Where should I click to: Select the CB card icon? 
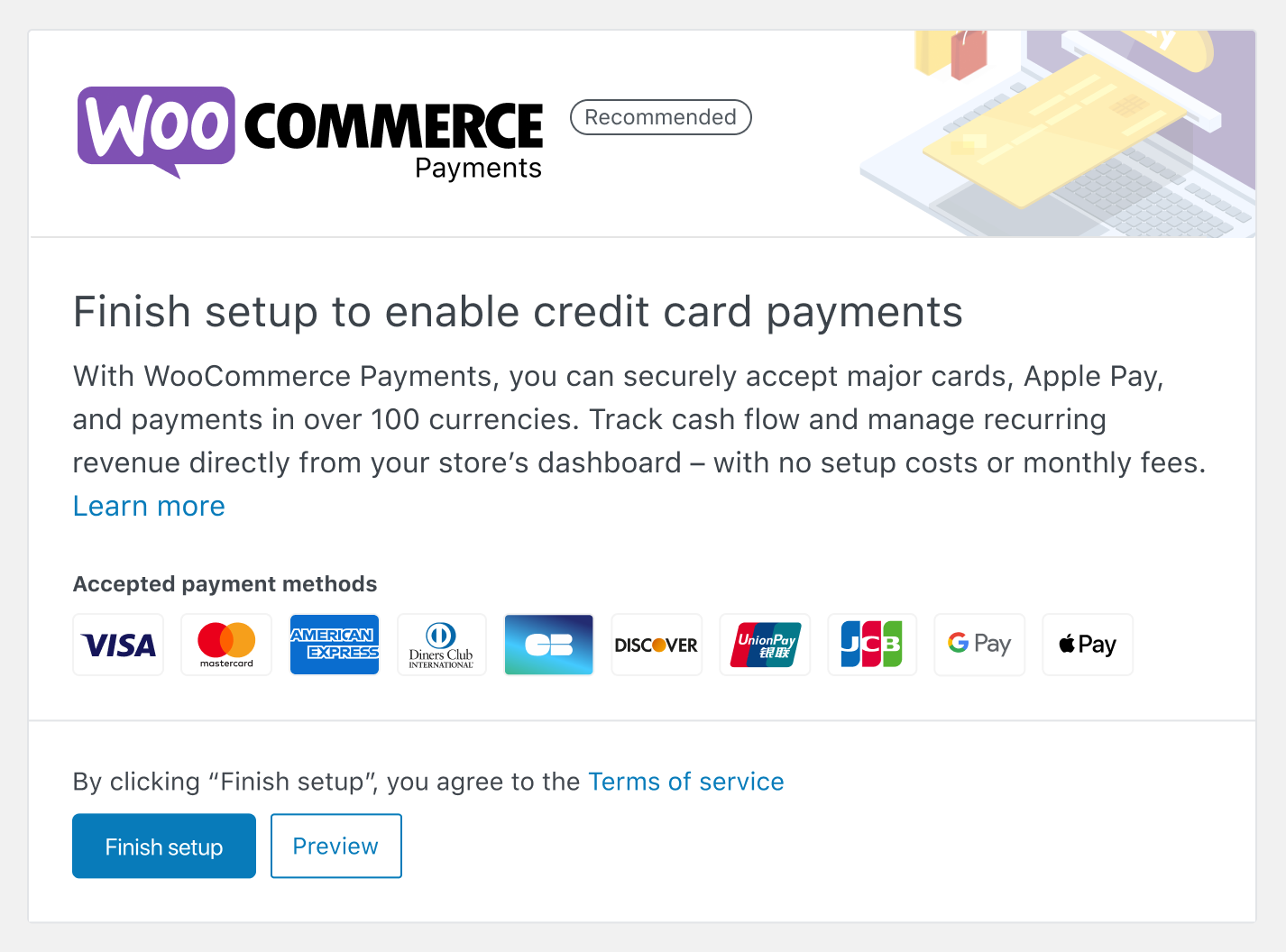[548, 645]
